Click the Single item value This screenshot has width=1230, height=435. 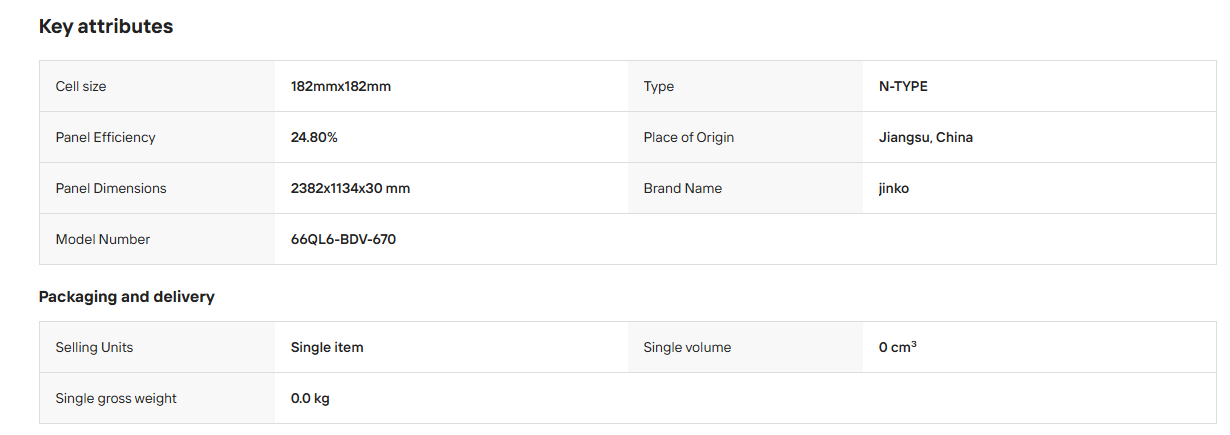(327, 348)
